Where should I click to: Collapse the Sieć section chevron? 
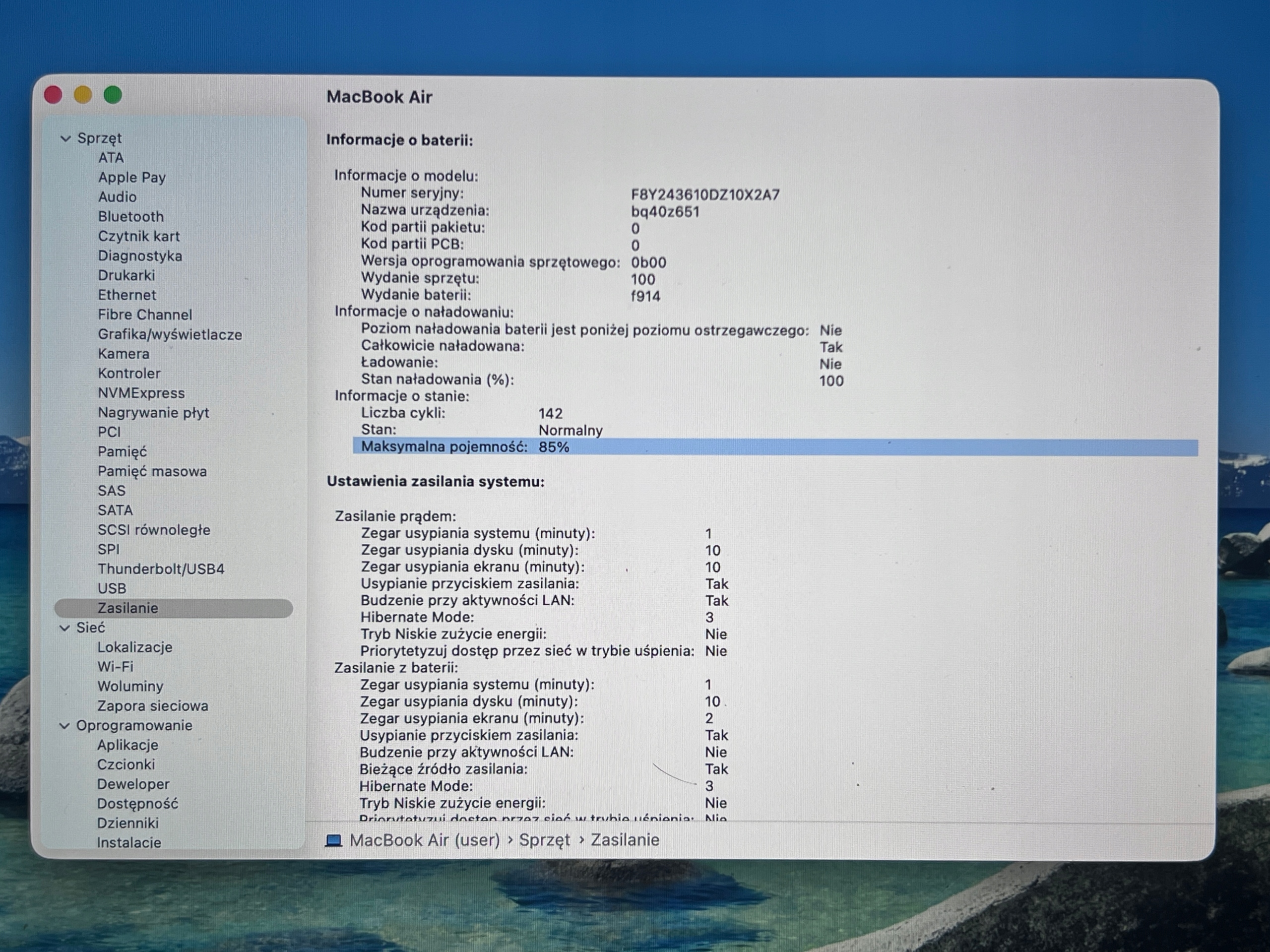click(65, 628)
